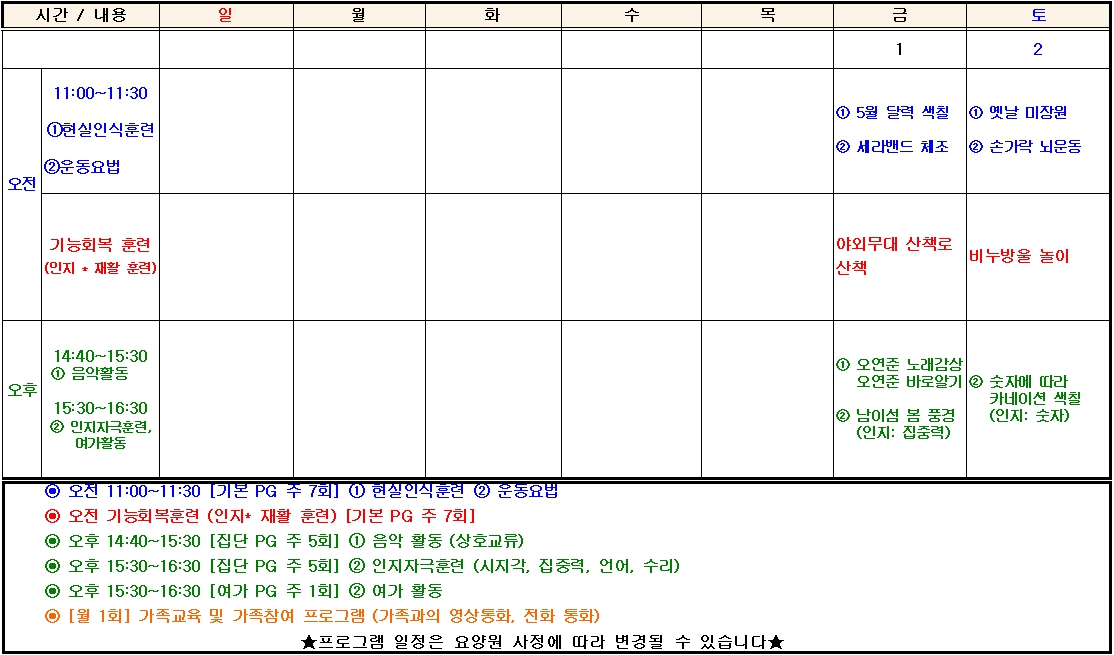Select 오연준 노래감상 activity in Friday afternoon
1114x655 pixels.
[x=899, y=365]
